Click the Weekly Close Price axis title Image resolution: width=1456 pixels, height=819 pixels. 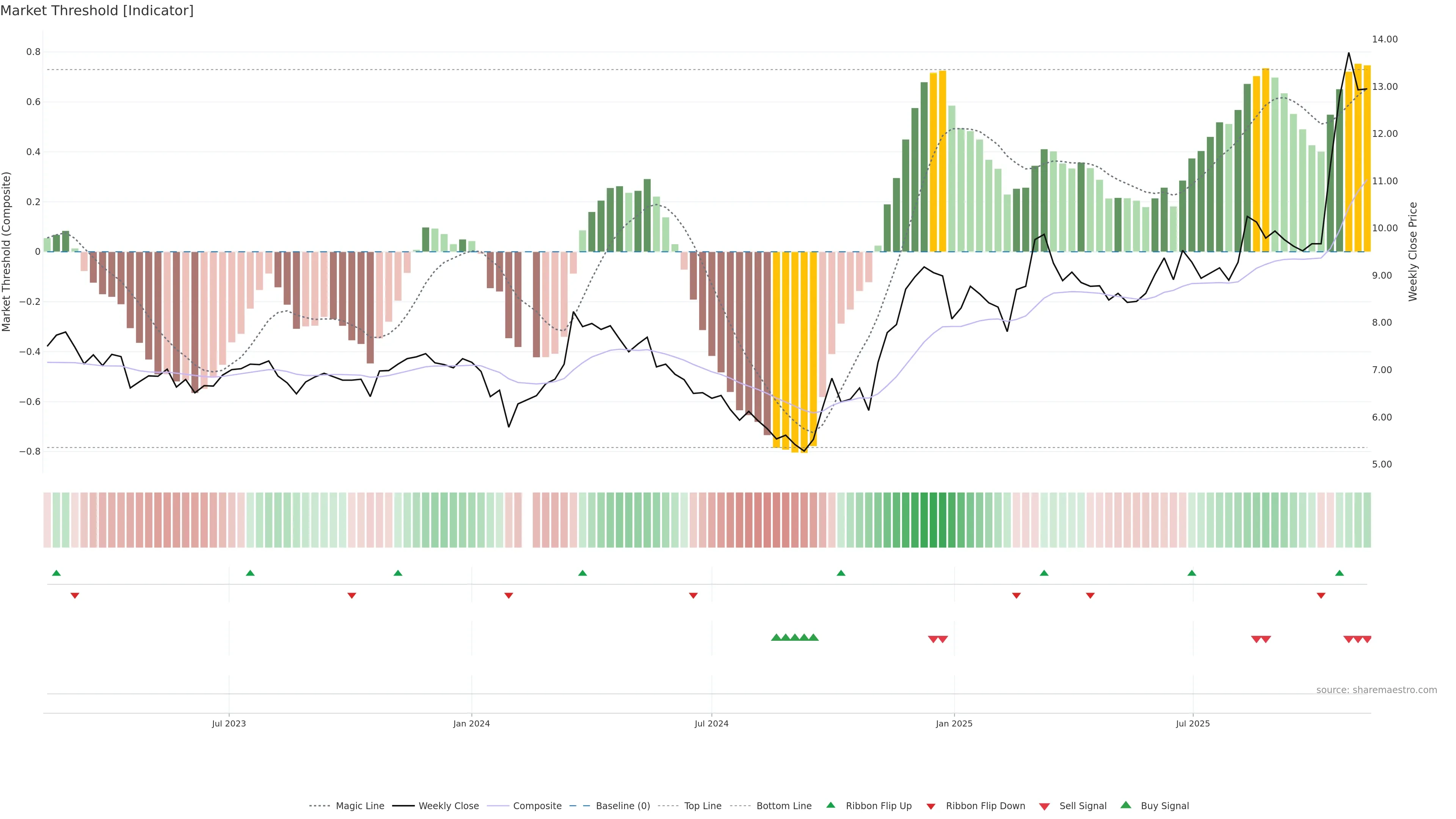(1412, 251)
